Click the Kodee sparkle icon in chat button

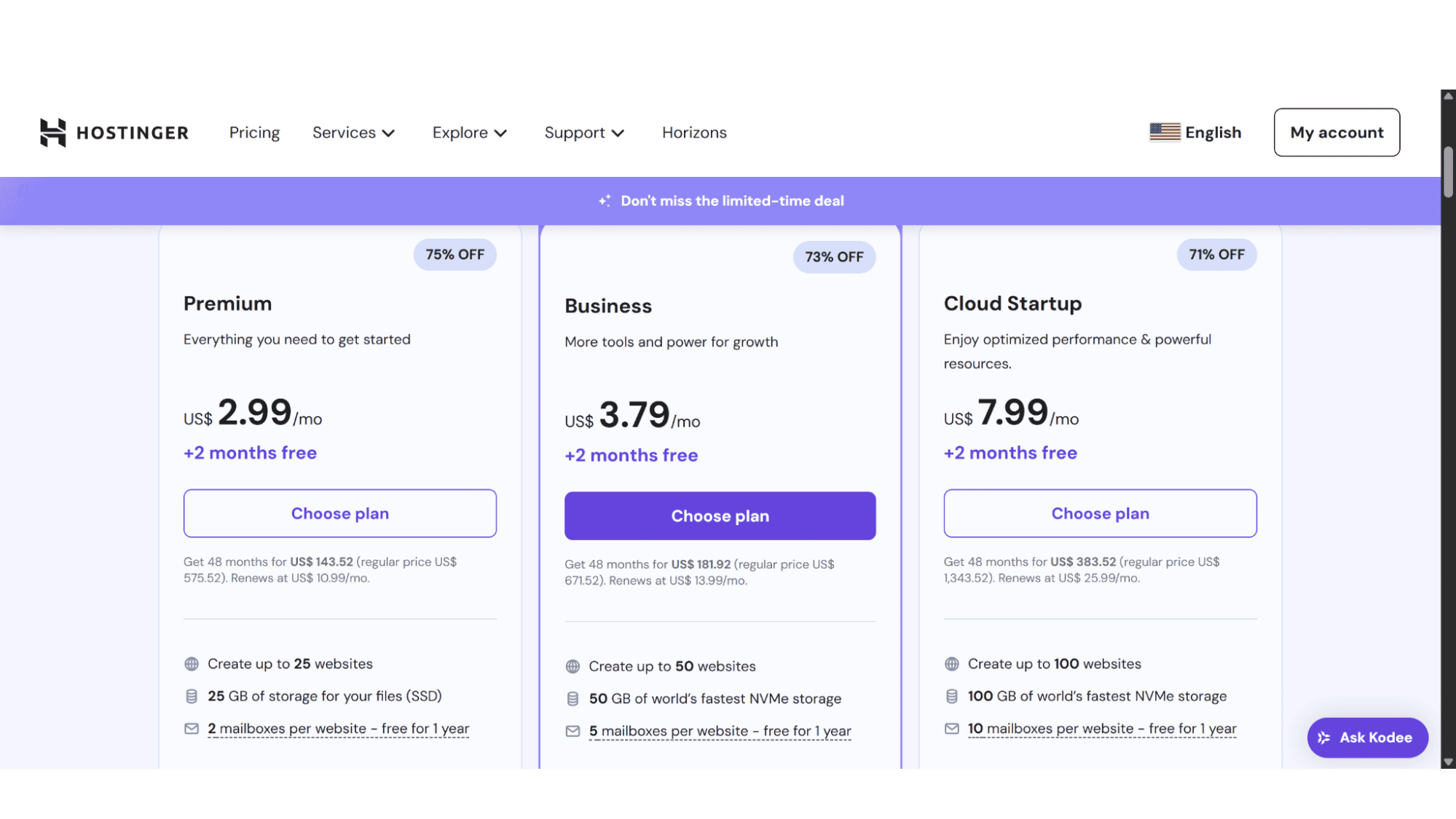point(1324,737)
